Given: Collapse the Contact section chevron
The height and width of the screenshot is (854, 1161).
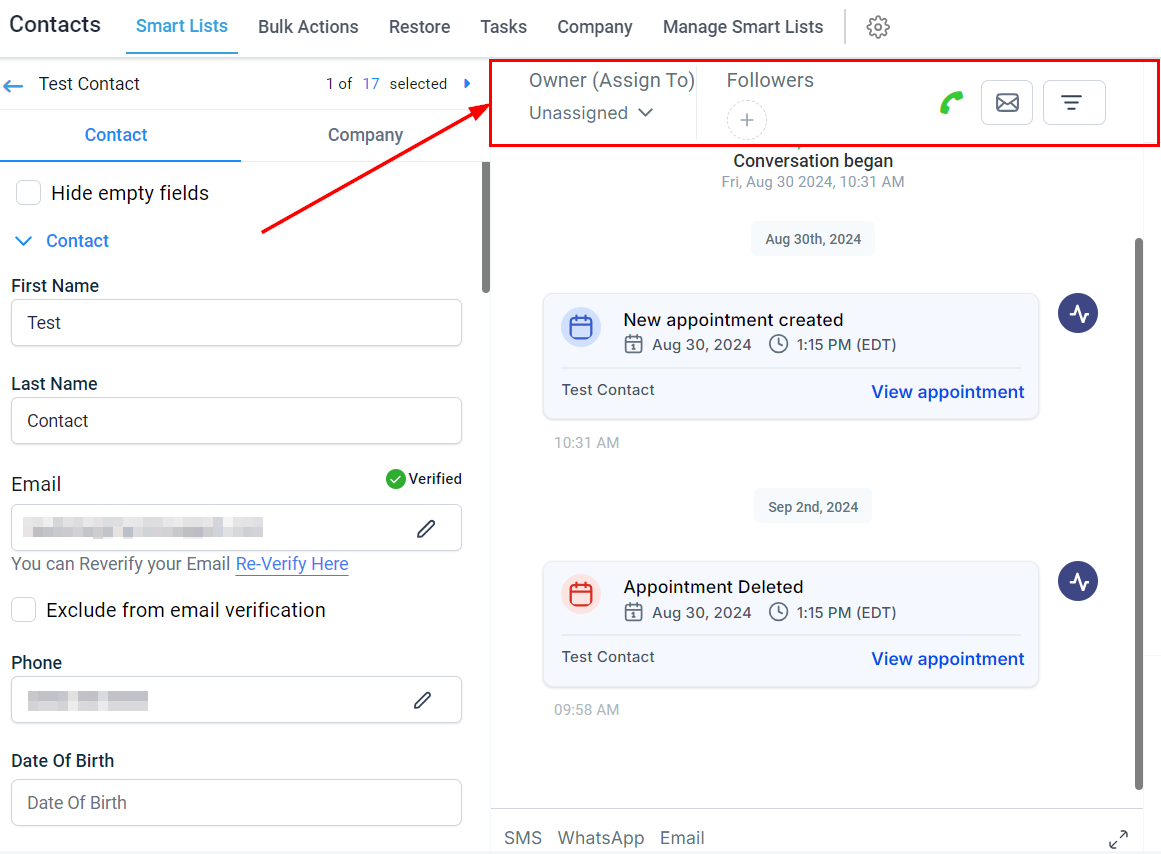Looking at the screenshot, I should coord(24,241).
